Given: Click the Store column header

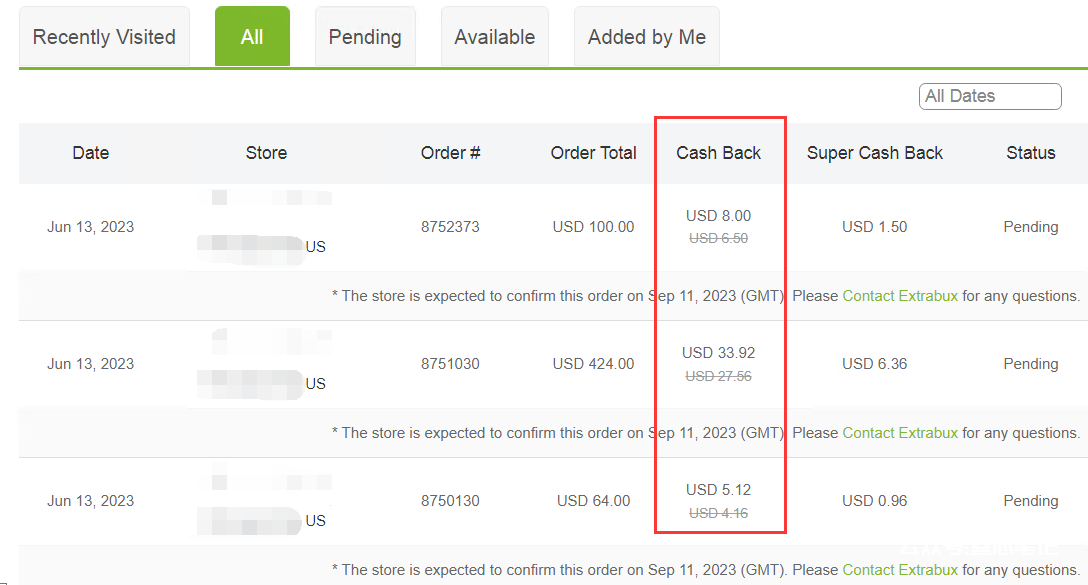Looking at the screenshot, I should [x=266, y=153].
